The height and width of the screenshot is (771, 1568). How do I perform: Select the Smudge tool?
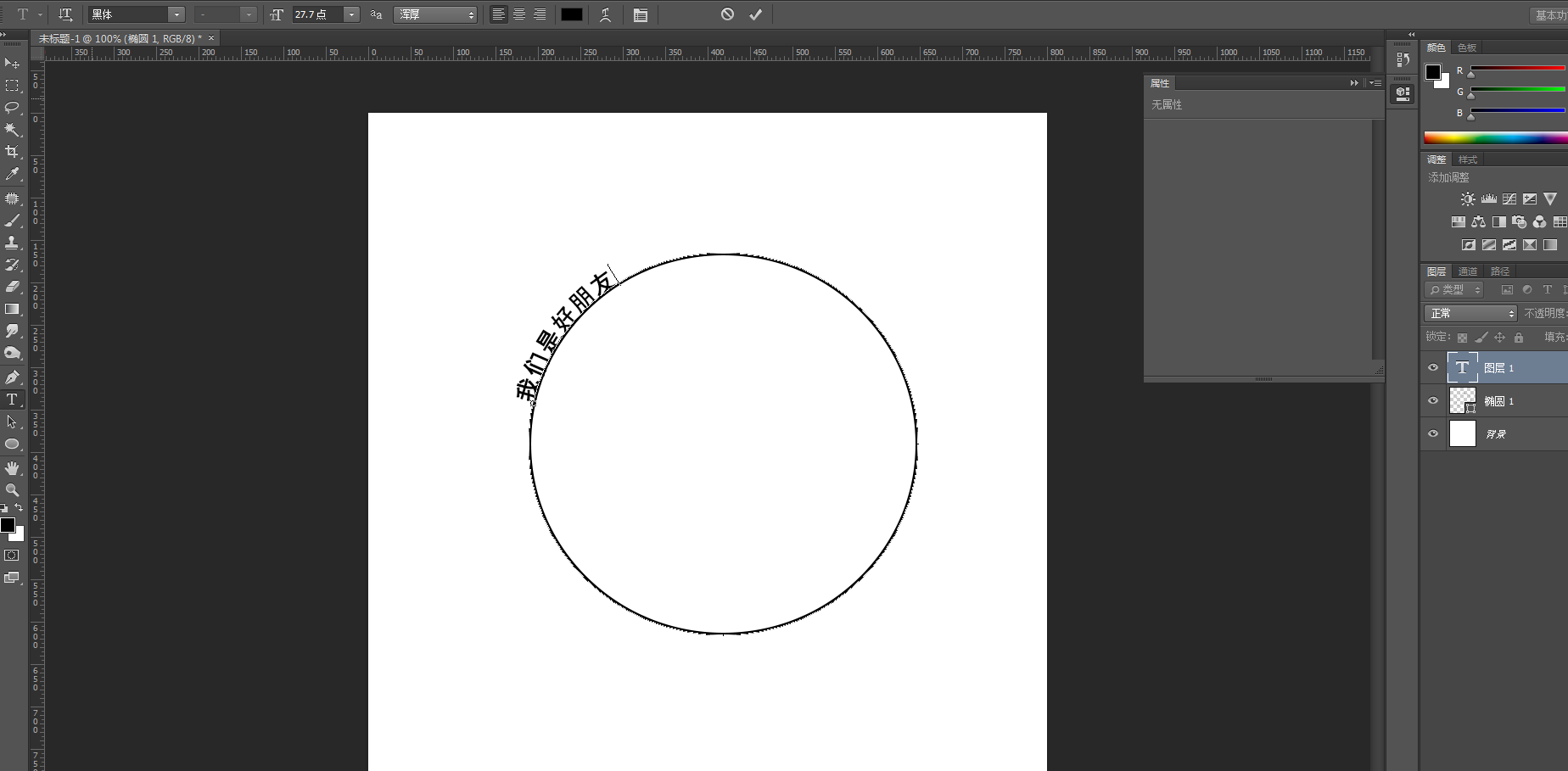[12, 331]
